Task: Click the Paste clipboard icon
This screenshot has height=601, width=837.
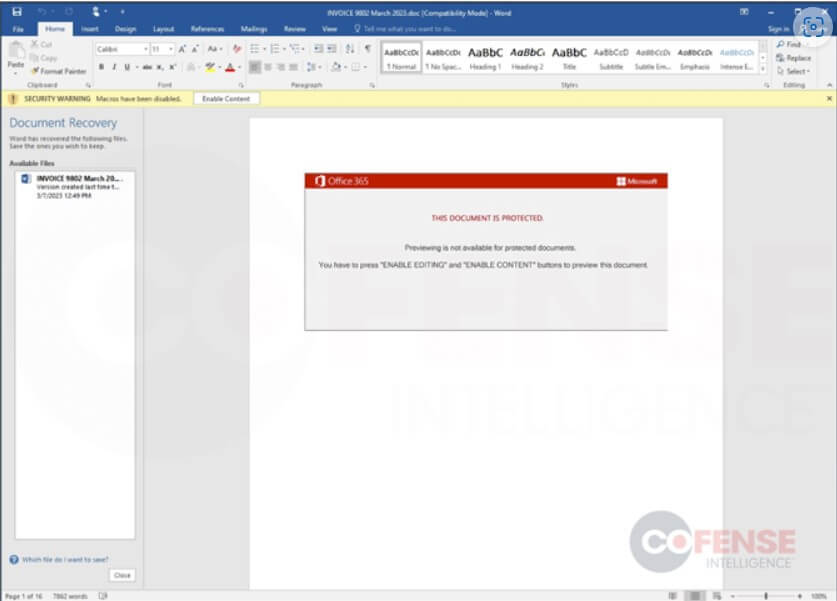Action: (16, 51)
